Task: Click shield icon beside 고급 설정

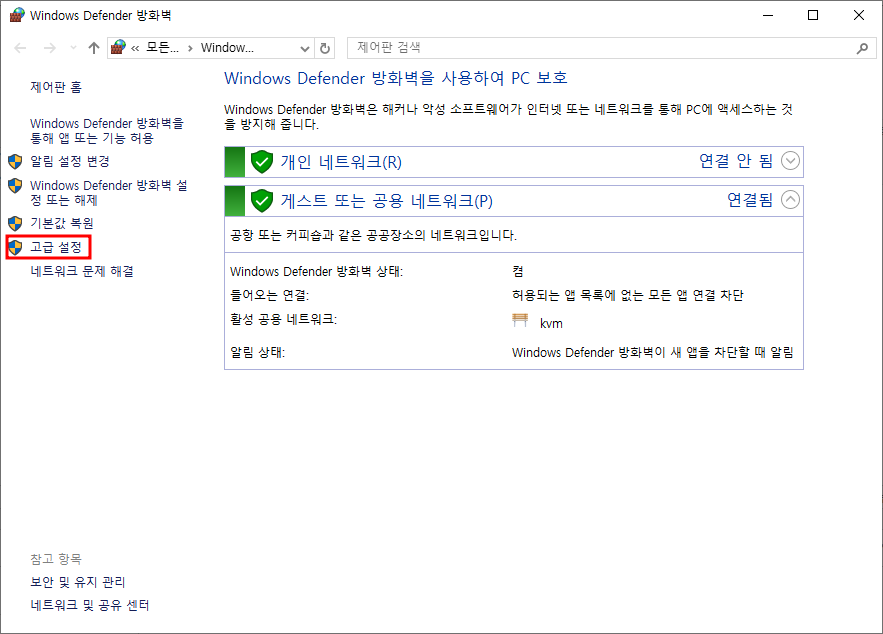Action: click(15, 247)
